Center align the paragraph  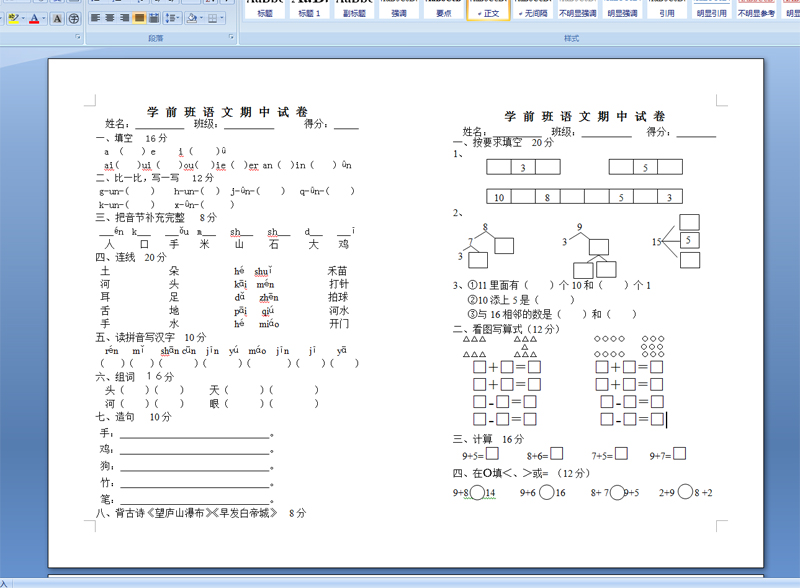tap(110, 18)
